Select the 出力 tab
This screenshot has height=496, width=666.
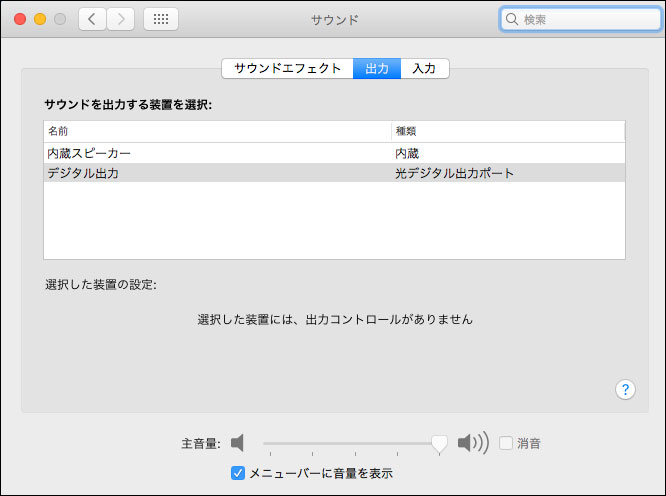coord(377,68)
